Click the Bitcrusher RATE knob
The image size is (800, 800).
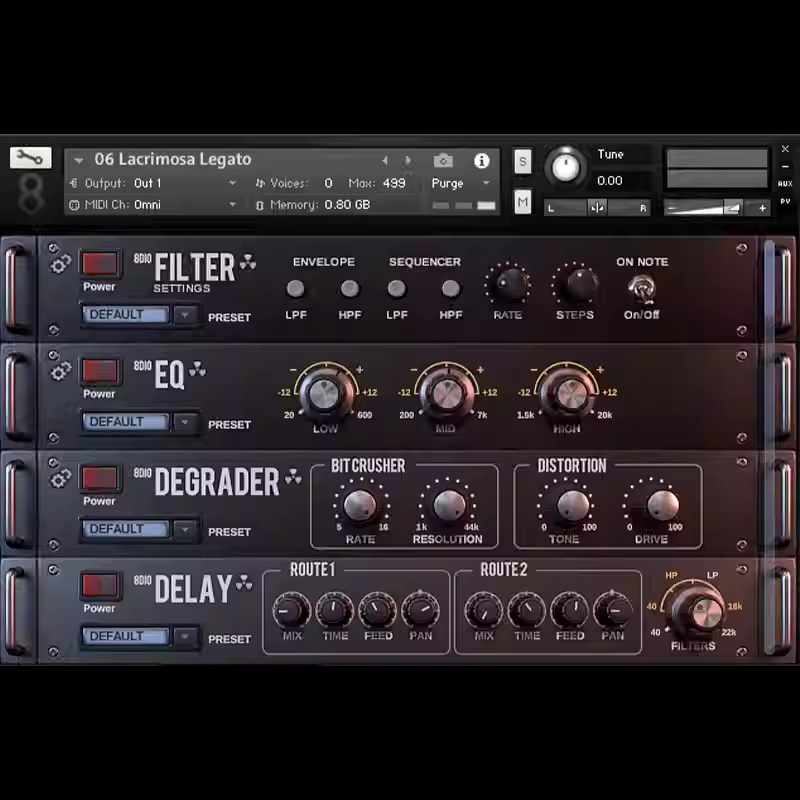[360, 505]
